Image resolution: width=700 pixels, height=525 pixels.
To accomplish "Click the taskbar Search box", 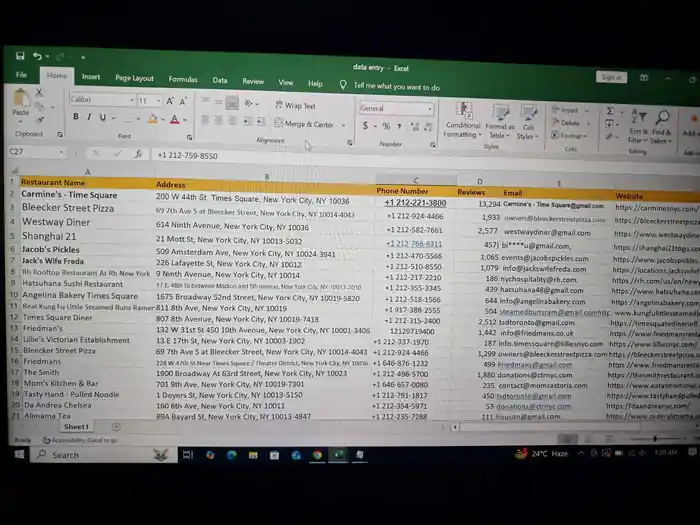I will coord(104,455).
